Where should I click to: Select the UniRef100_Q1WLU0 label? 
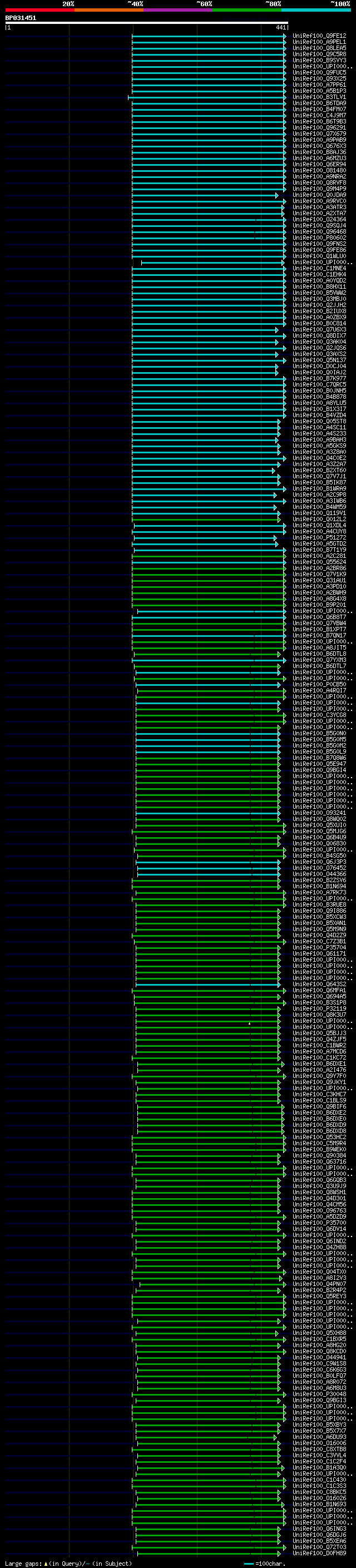[x=319, y=256]
